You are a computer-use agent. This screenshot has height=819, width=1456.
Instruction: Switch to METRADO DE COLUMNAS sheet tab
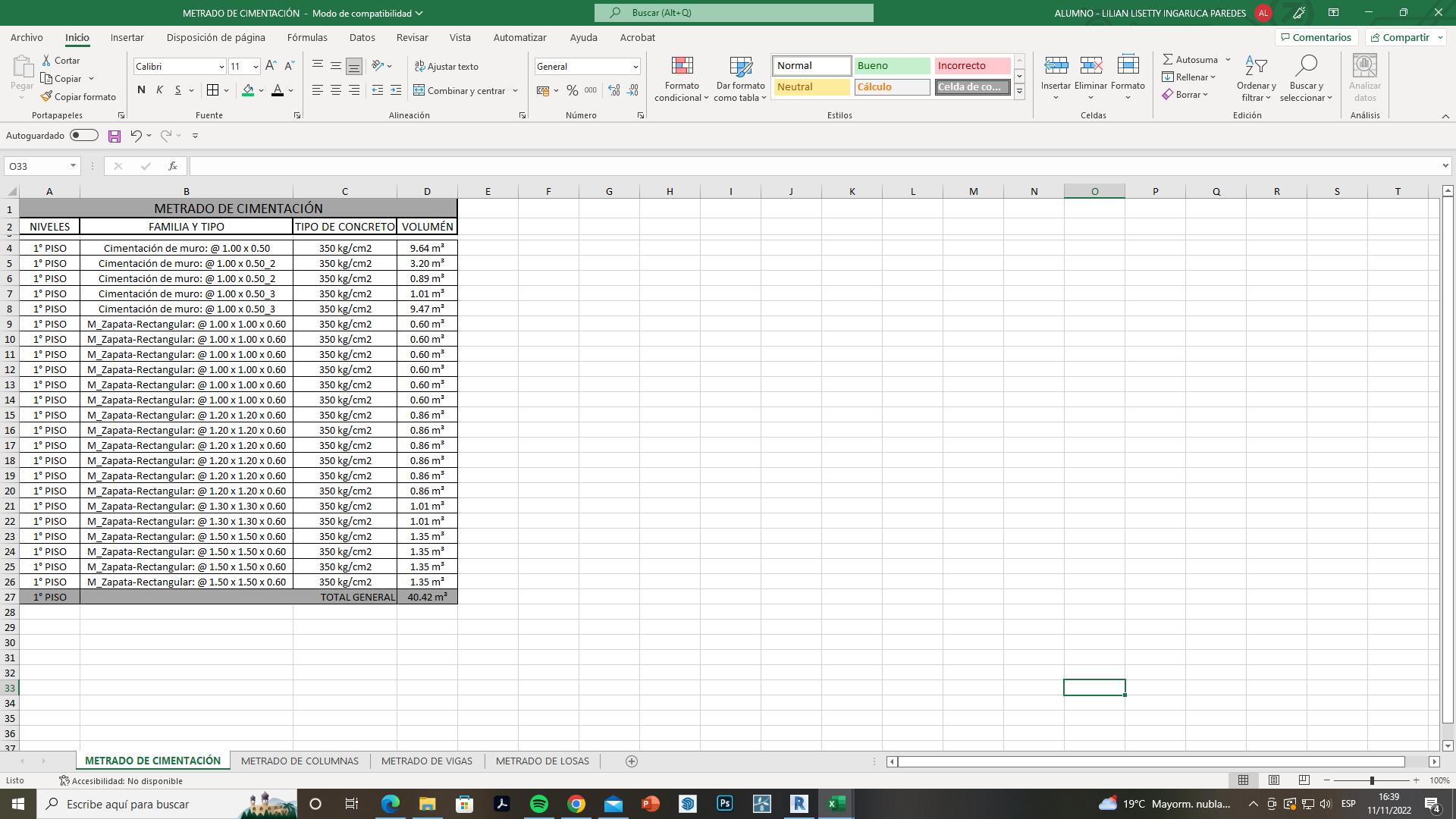click(x=300, y=761)
